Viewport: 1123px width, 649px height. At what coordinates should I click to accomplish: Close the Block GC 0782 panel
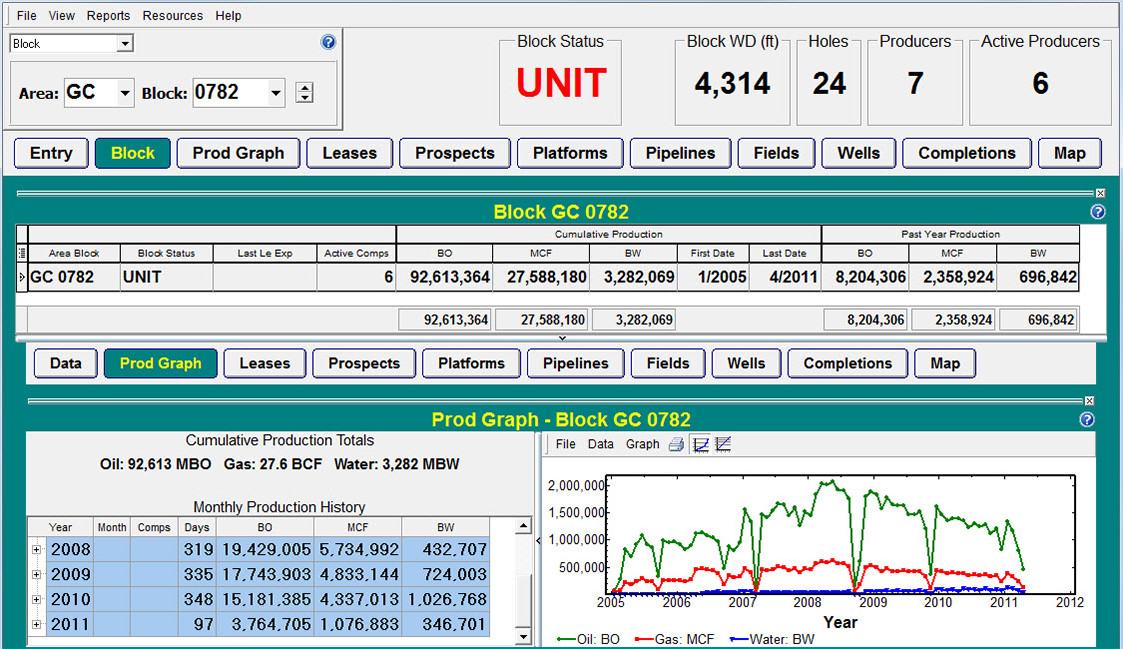coord(1101,193)
